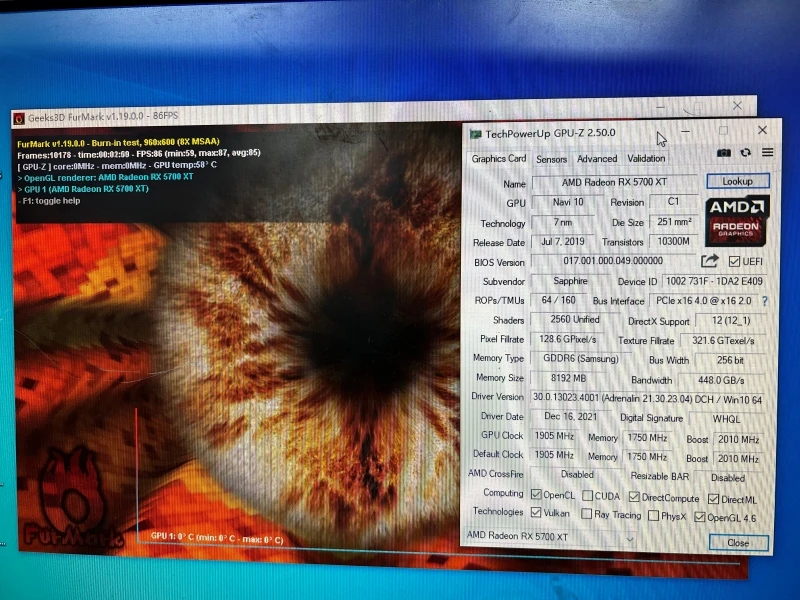Click the bus interface question mark

click(764, 301)
